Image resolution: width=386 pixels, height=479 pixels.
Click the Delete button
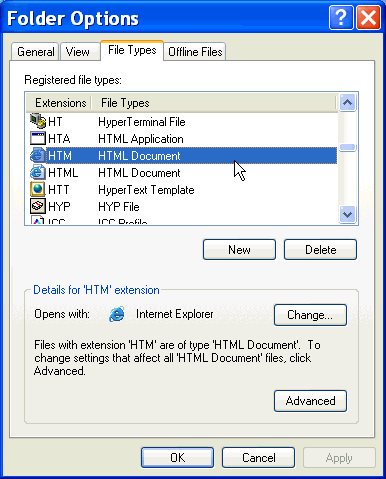[320, 249]
